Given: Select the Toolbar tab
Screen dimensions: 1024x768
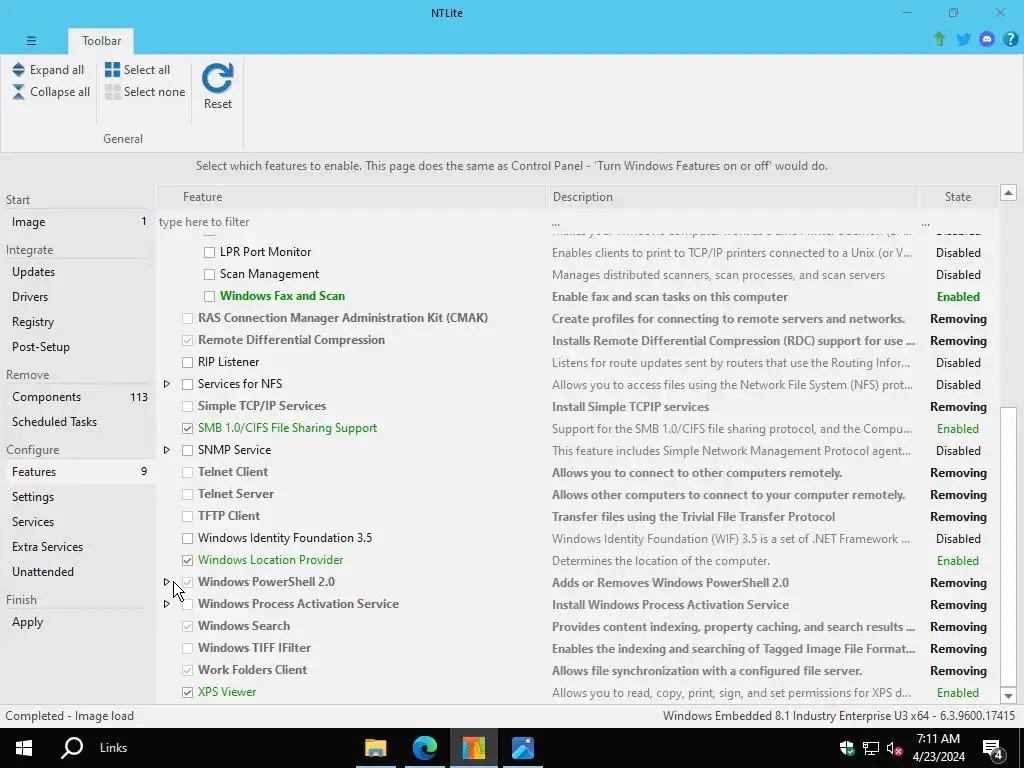Looking at the screenshot, I should point(101,40).
